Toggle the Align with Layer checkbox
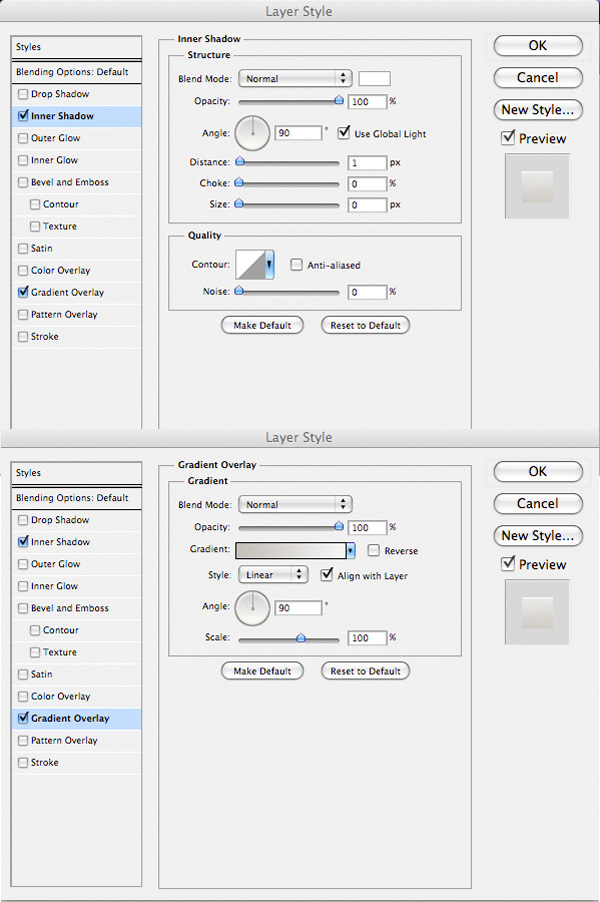 (327, 574)
